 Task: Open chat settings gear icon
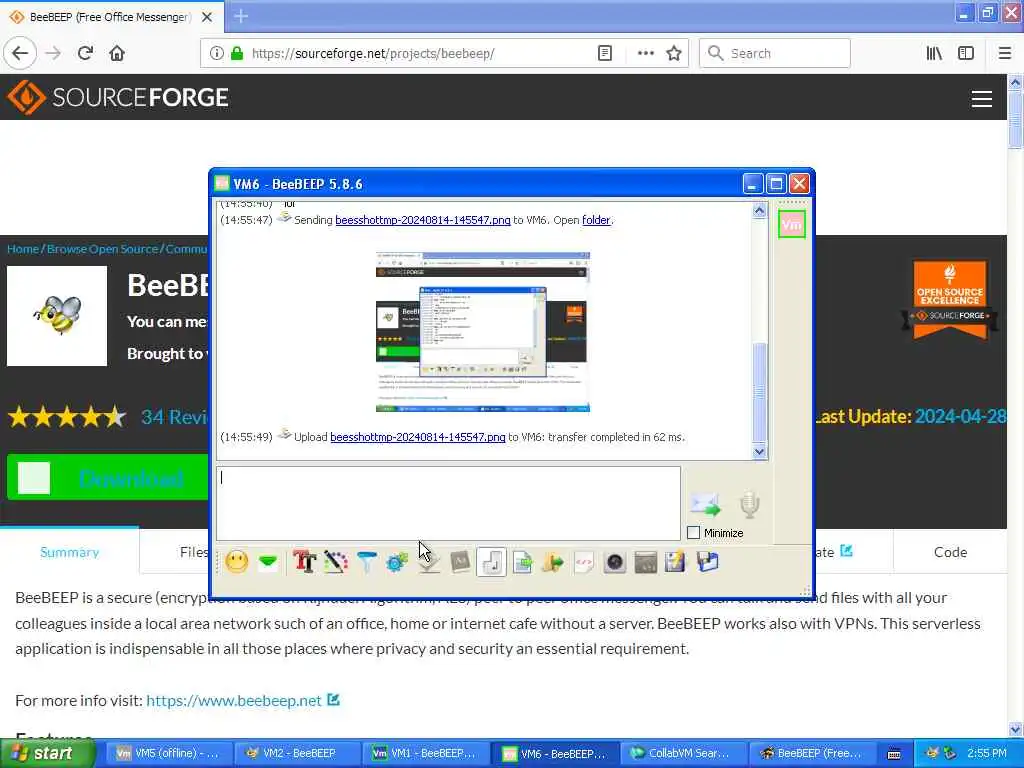[x=397, y=562]
